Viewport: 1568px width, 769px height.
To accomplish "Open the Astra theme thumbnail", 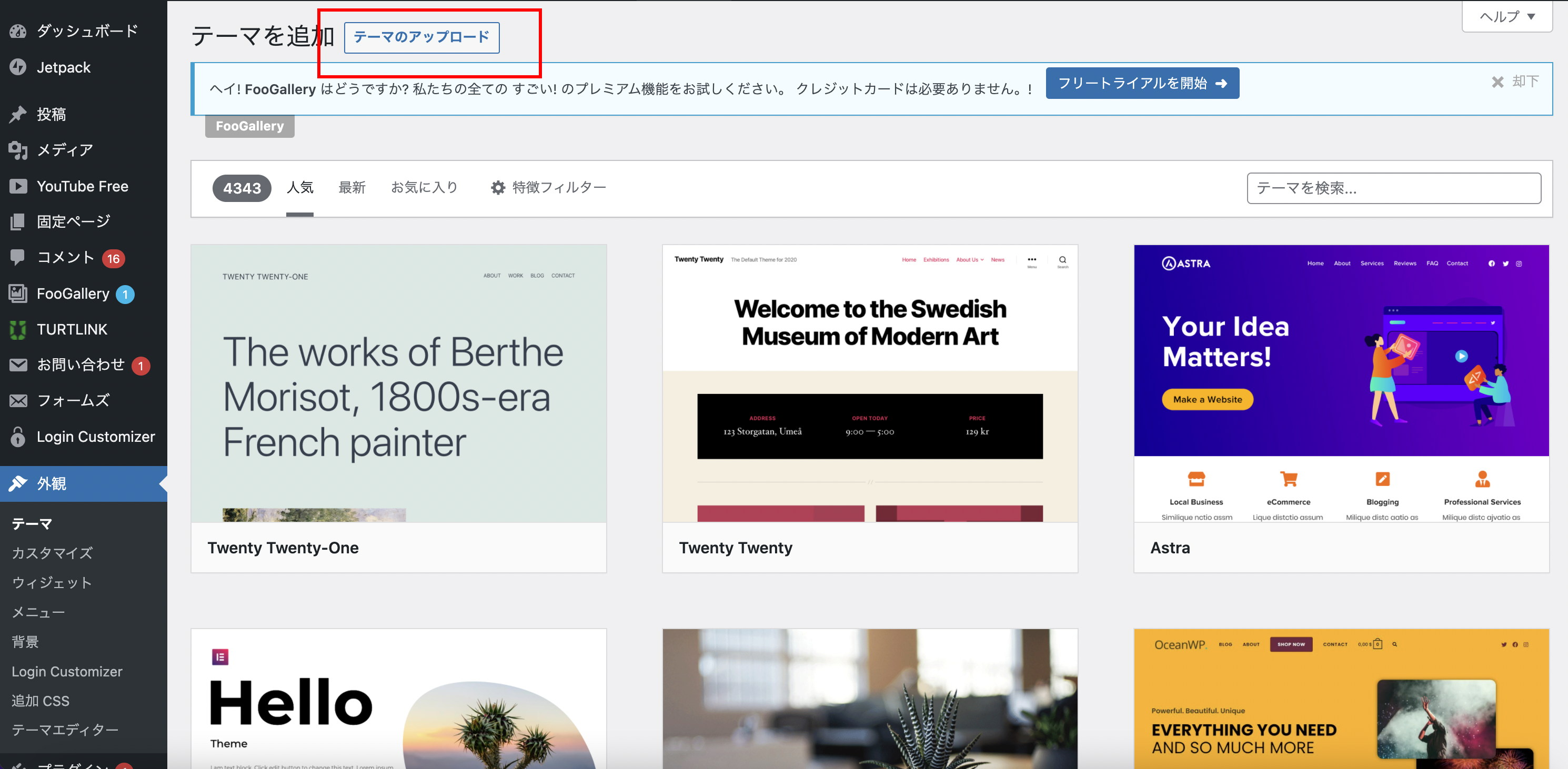I will 1341,383.
